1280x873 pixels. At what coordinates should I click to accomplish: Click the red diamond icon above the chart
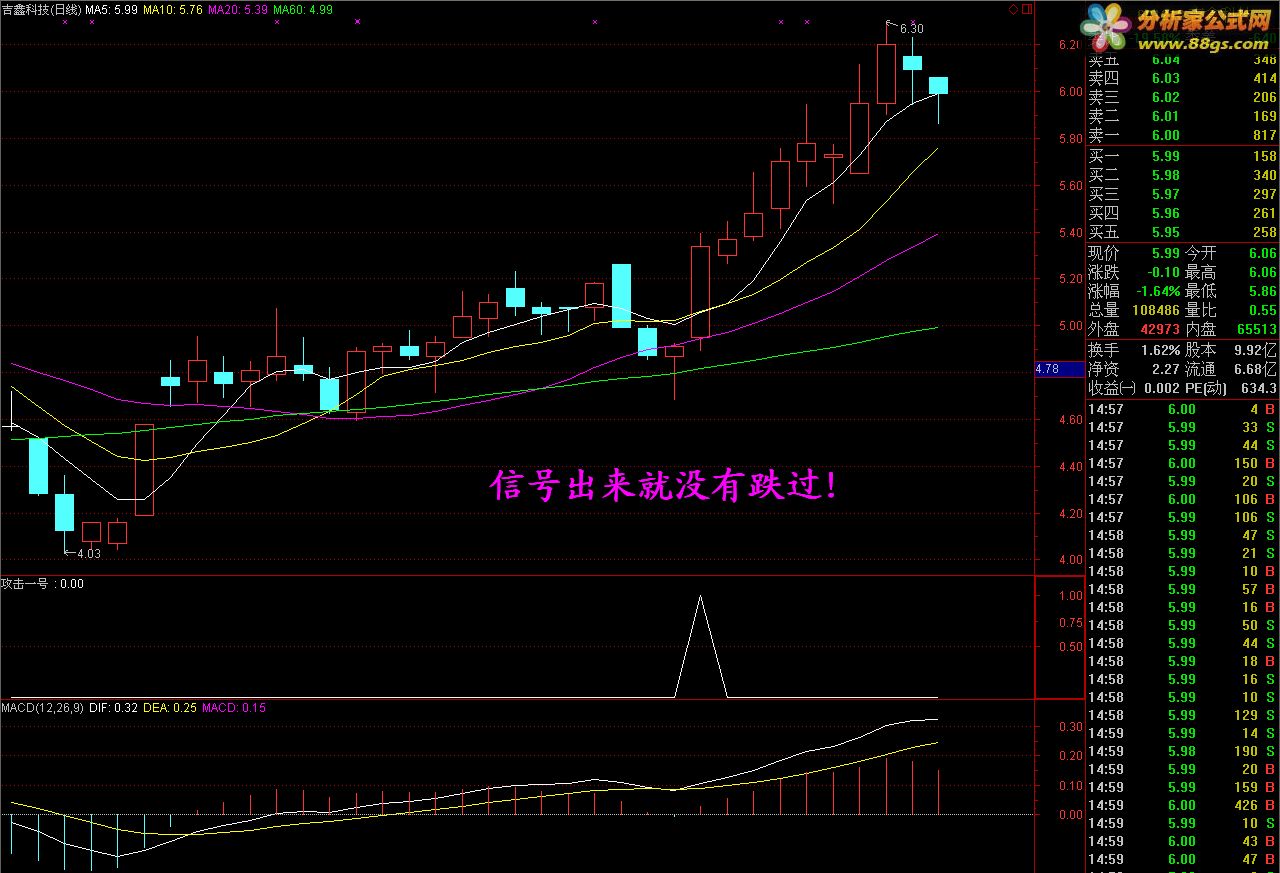pos(1012,8)
